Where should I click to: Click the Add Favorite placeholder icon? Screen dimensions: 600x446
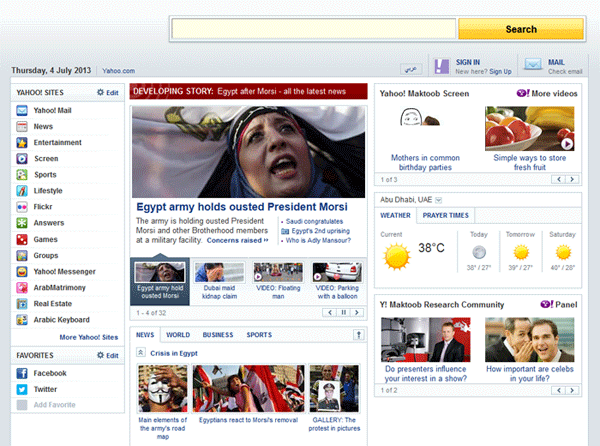[x=22, y=405]
